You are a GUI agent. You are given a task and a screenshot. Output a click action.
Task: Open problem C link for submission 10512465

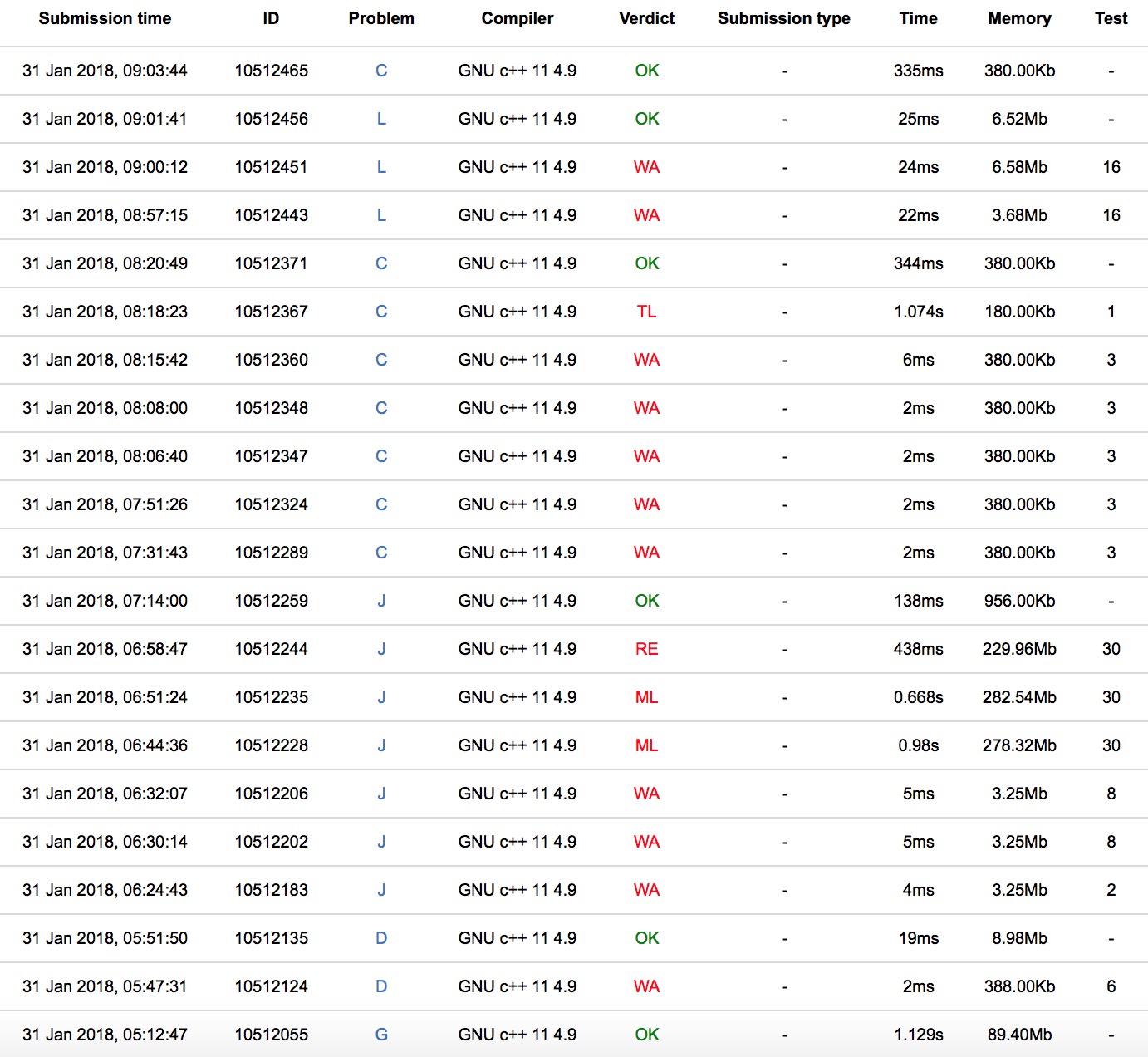381,71
